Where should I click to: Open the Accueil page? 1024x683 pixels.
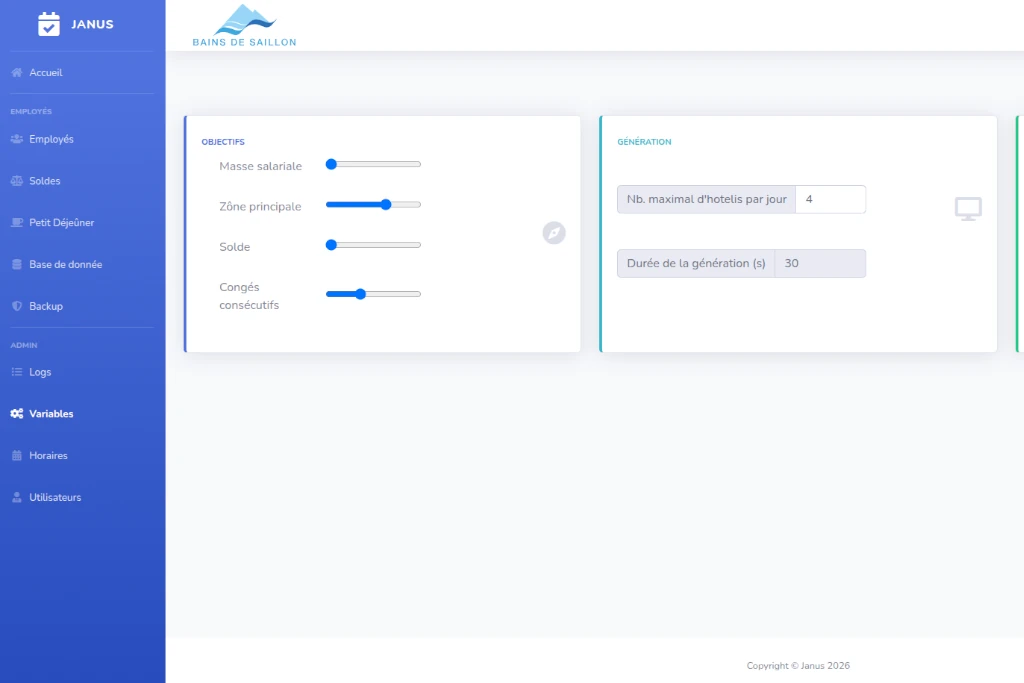point(46,72)
